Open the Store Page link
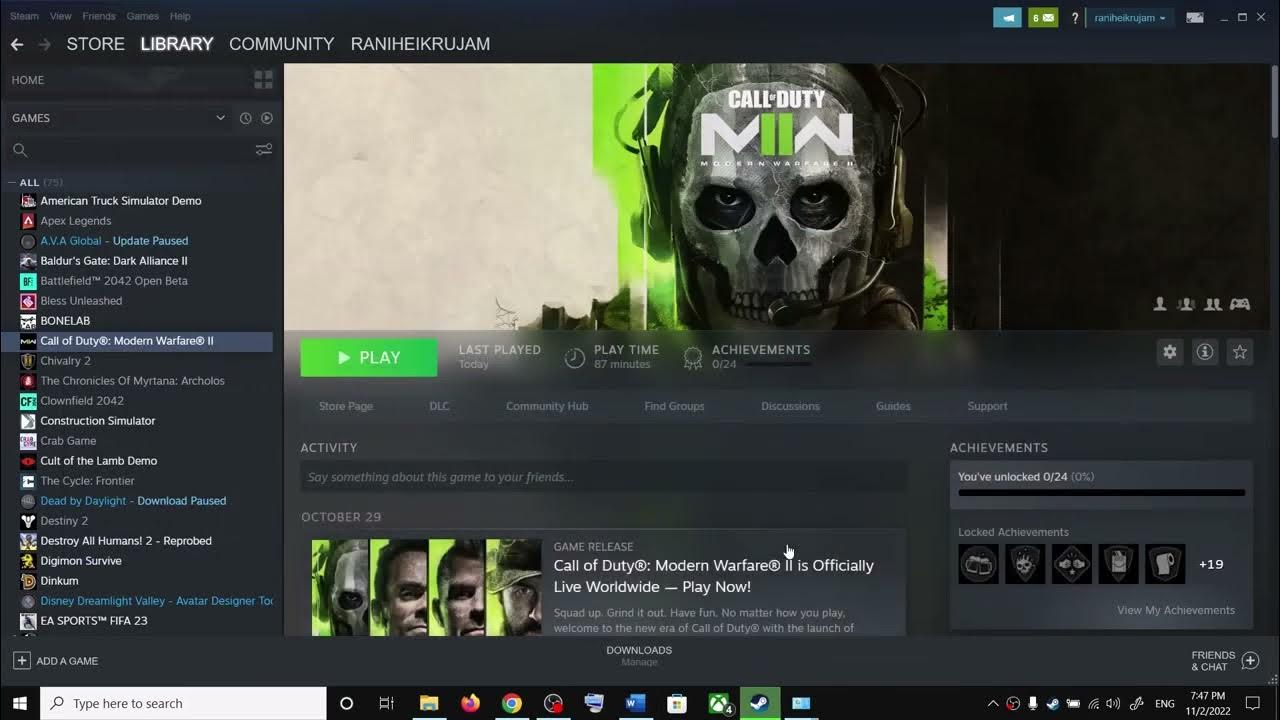The width and height of the screenshot is (1280, 720). 346,406
